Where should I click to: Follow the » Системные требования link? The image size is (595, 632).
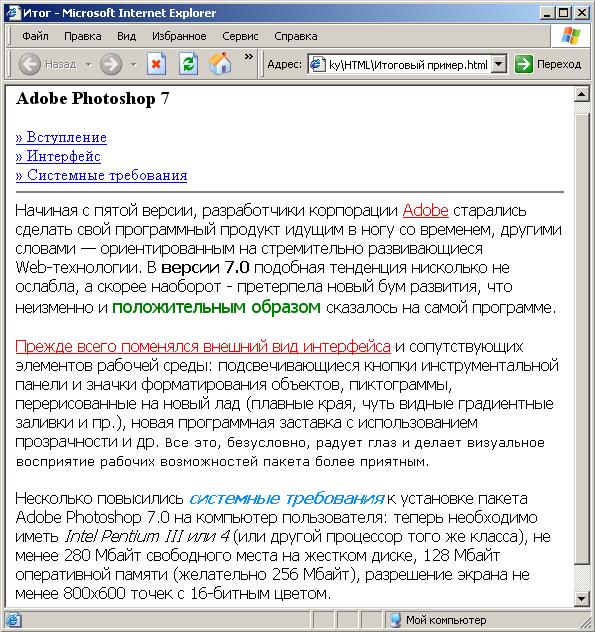pos(102,175)
